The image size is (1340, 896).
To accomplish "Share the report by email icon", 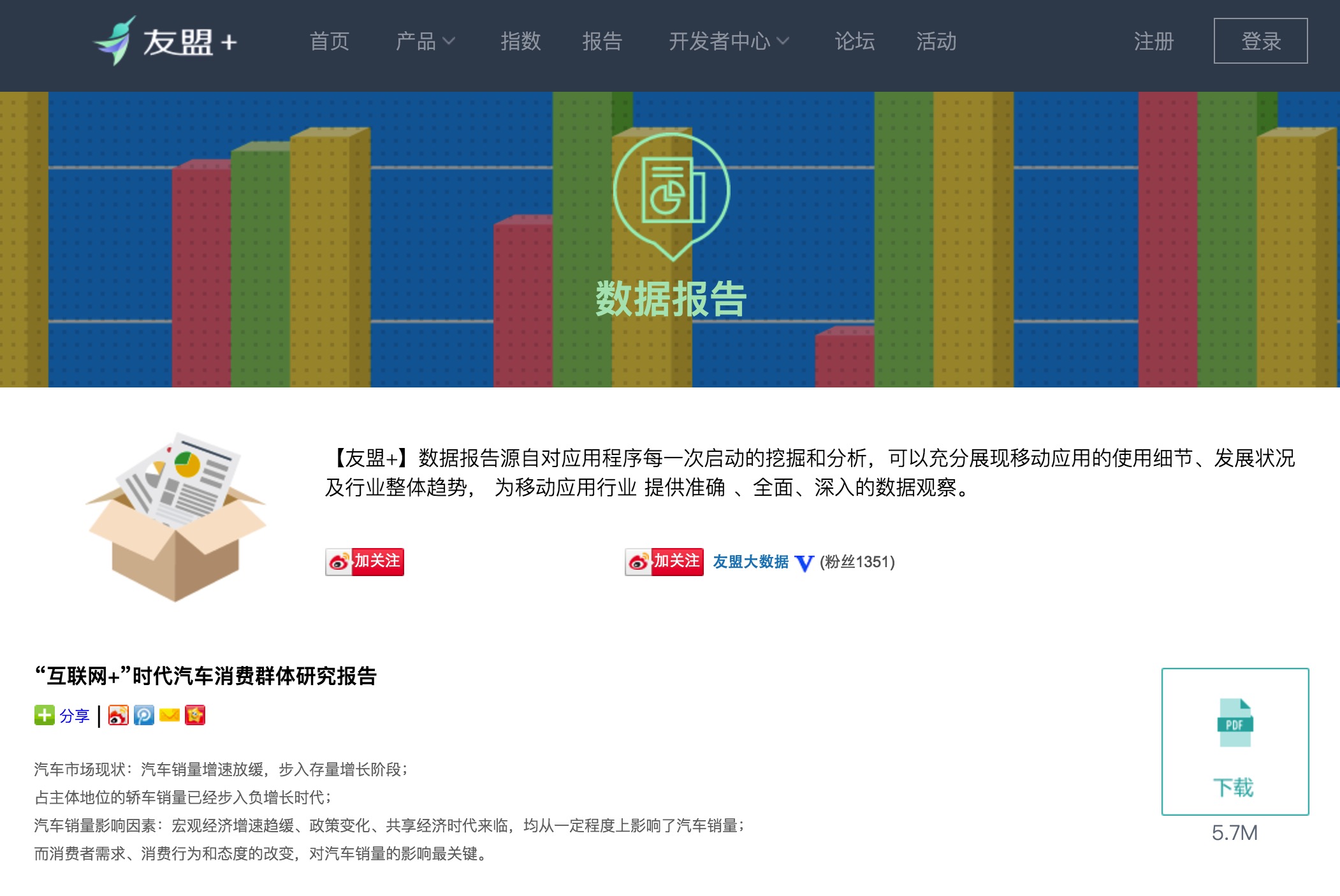I will point(169,716).
